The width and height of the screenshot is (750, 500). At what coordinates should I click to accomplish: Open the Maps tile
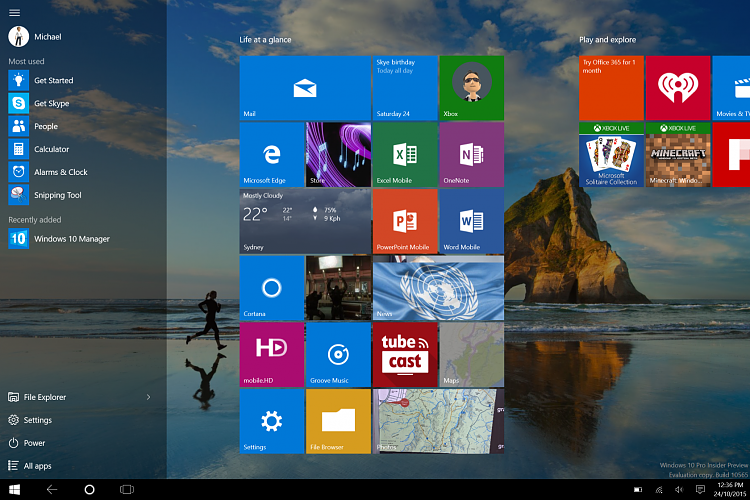click(x=472, y=355)
